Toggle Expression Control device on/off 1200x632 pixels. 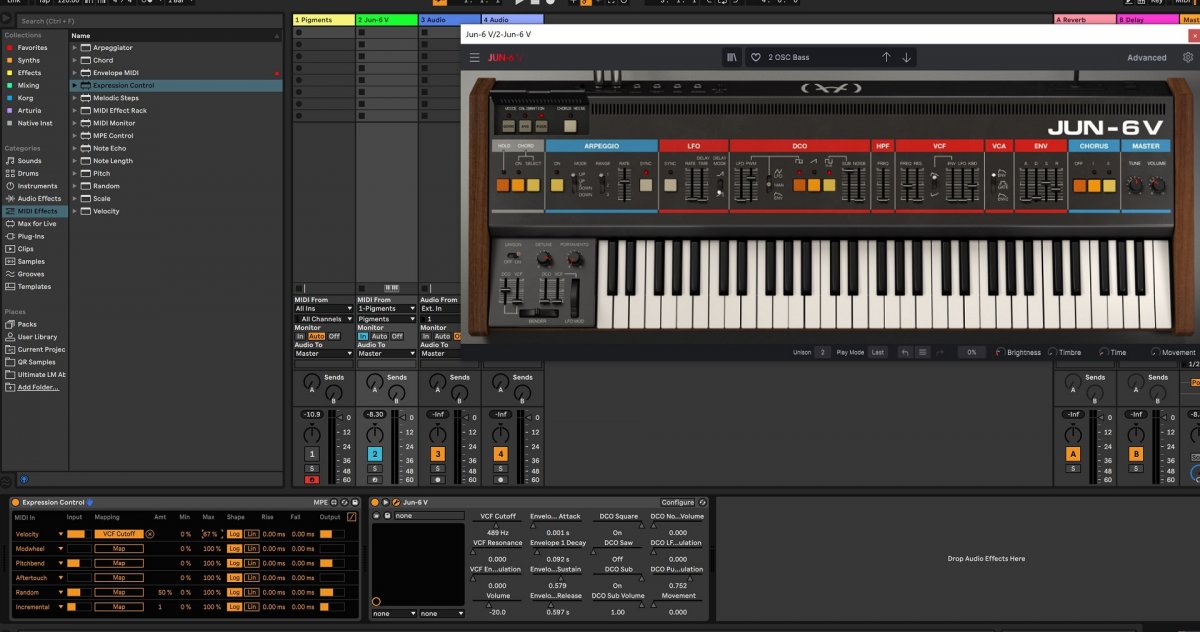pos(16,502)
